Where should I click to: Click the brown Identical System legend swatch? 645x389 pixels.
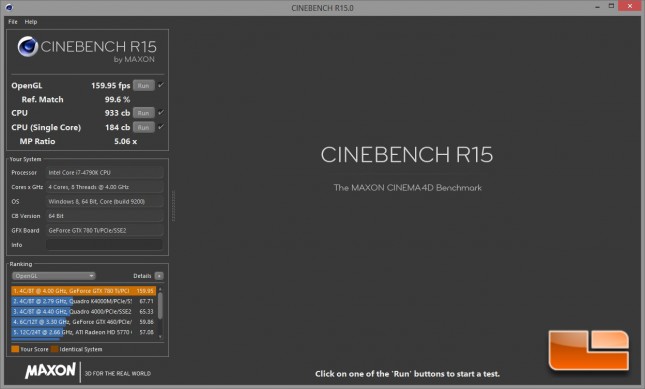point(54,349)
